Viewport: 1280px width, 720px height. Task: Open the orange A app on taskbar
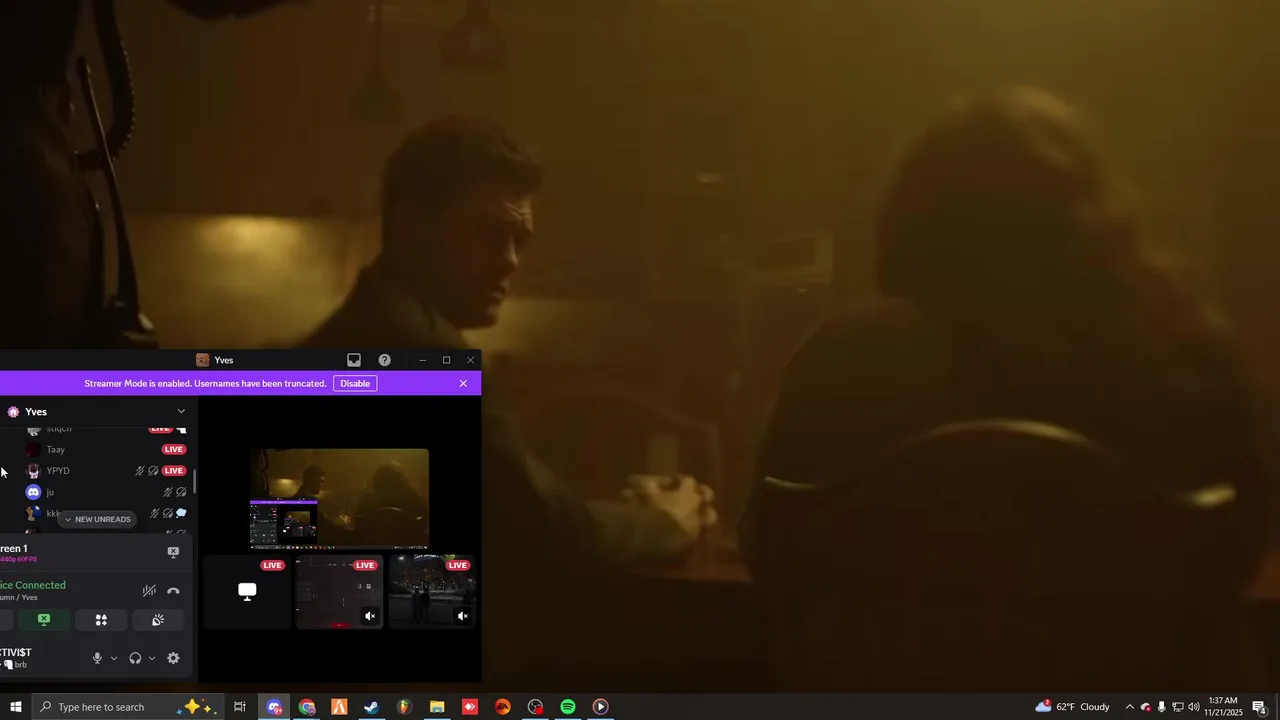pos(339,707)
